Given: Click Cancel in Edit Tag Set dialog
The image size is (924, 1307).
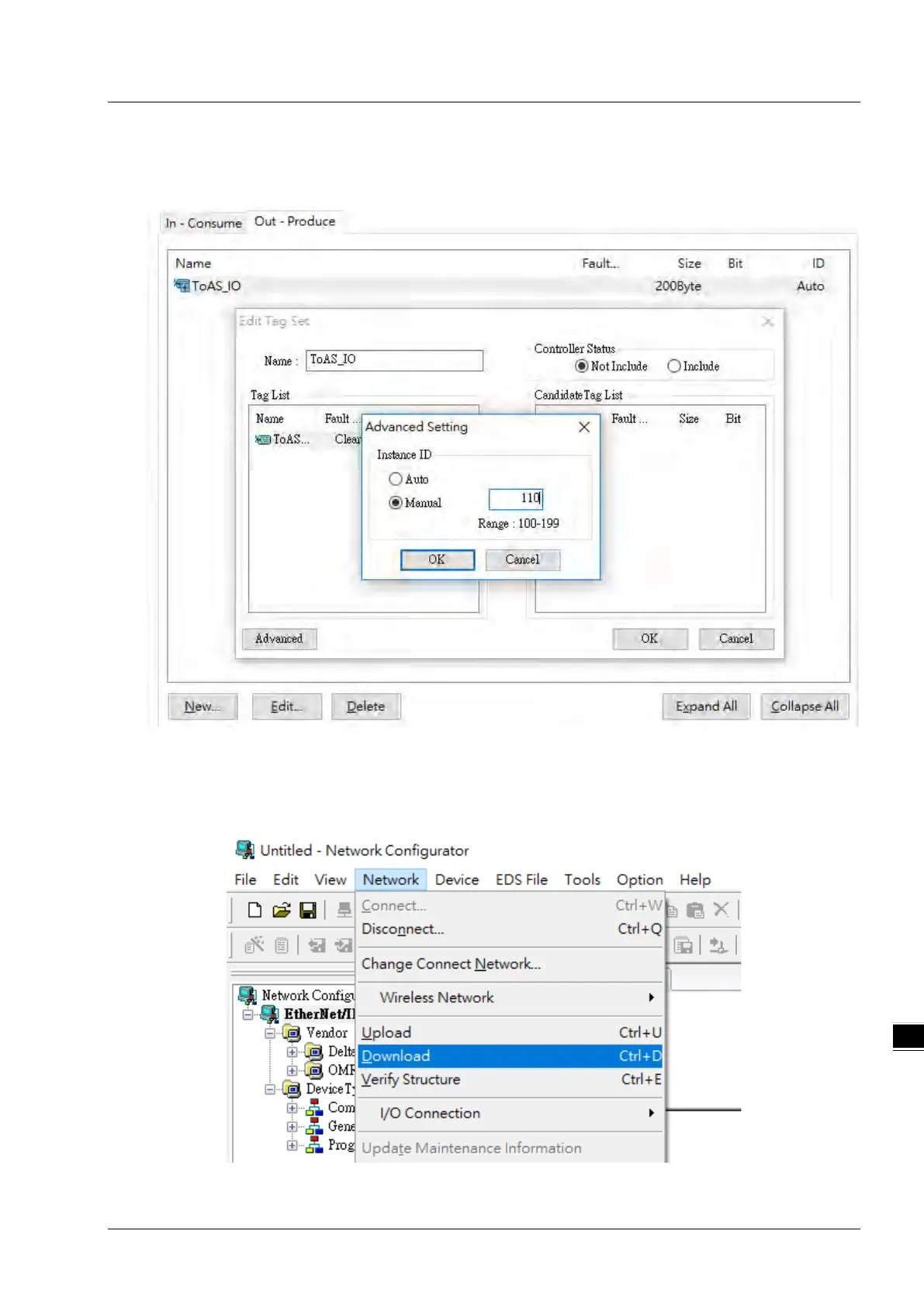Looking at the screenshot, I should click(735, 639).
